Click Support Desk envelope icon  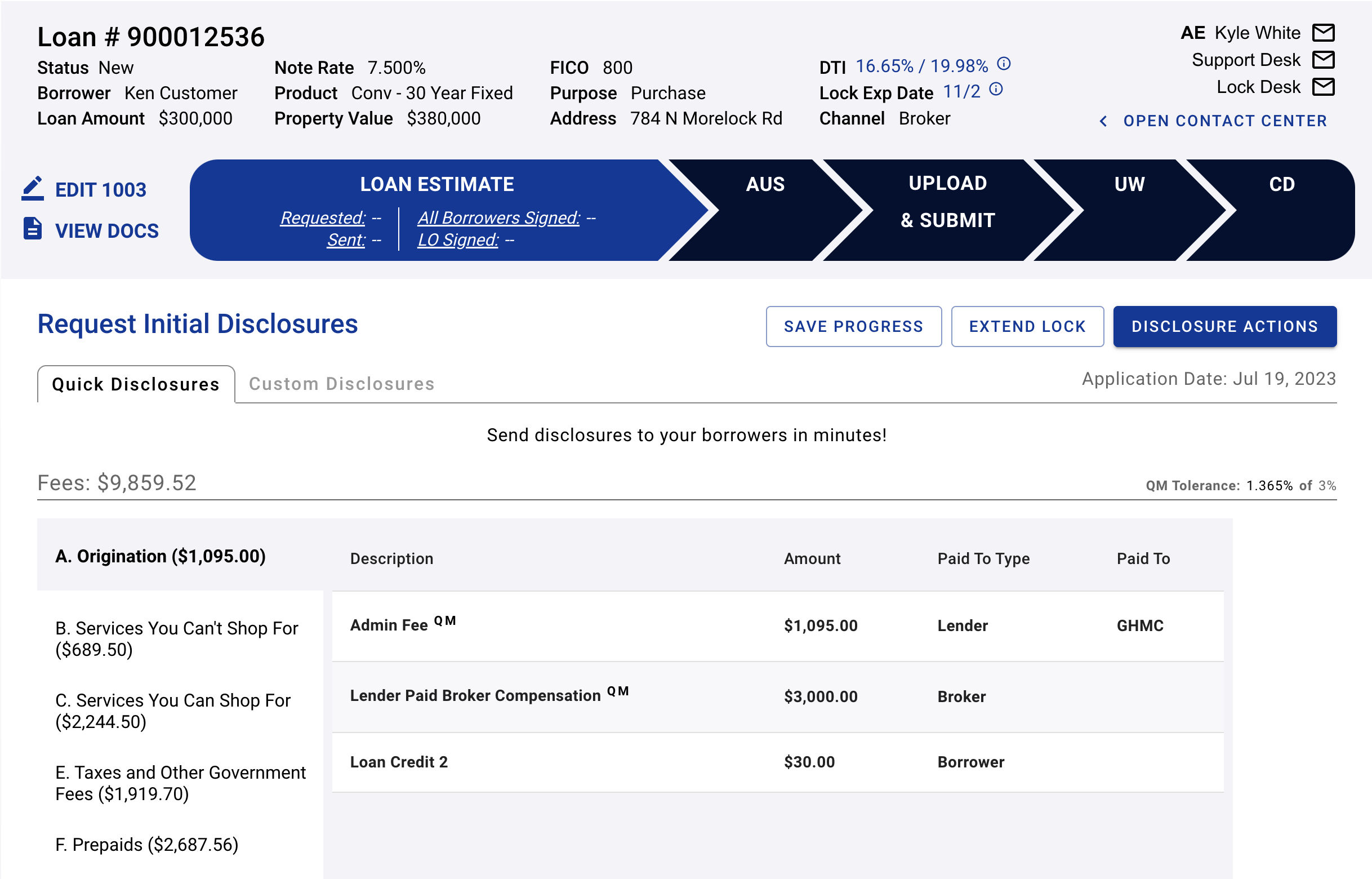pyautogui.click(x=1322, y=59)
